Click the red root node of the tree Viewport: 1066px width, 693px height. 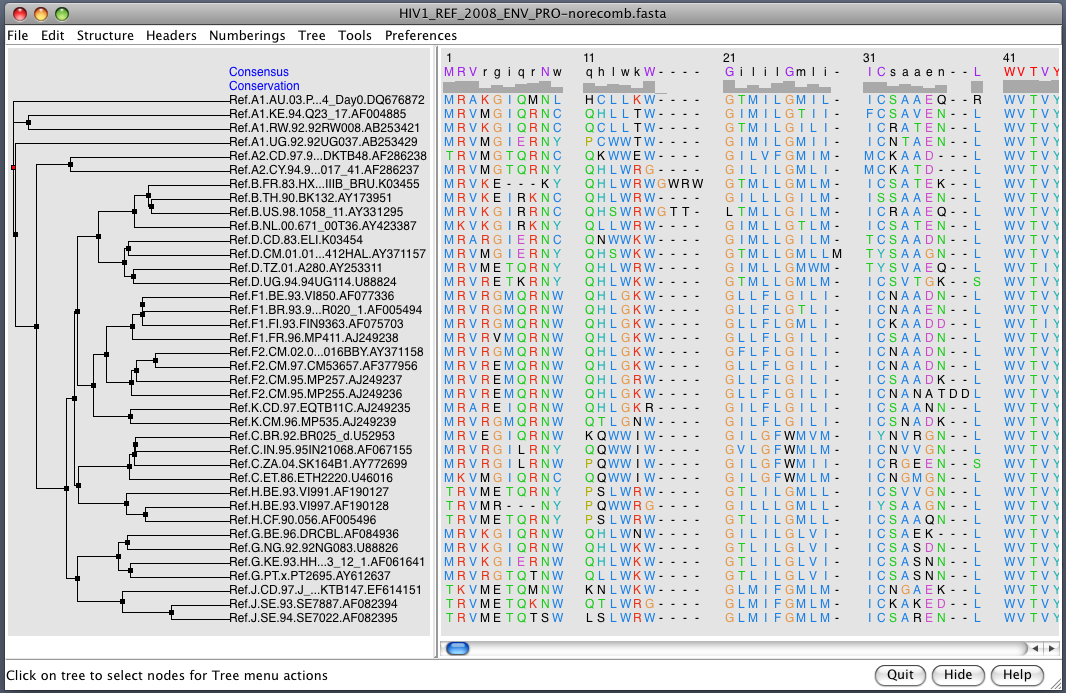13,168
